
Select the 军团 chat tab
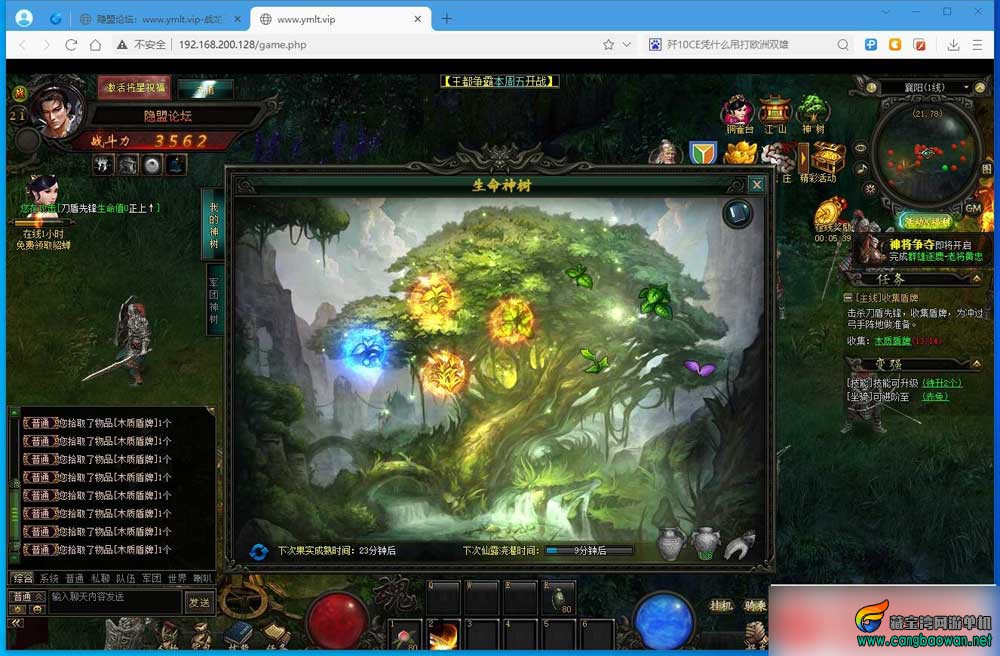click(x=151, y=578)
